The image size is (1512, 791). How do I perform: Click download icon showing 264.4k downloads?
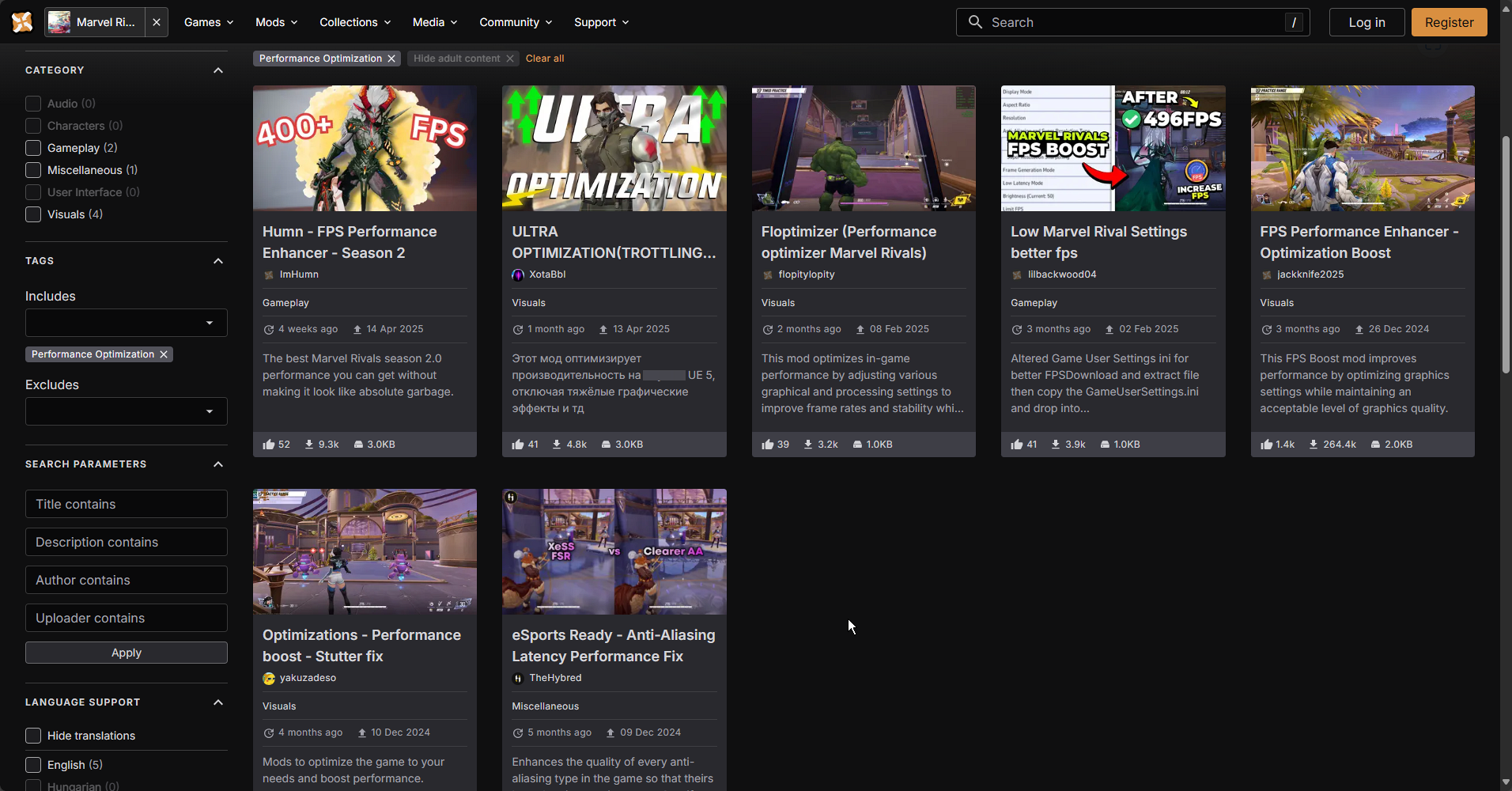(x=1314, y=445)
